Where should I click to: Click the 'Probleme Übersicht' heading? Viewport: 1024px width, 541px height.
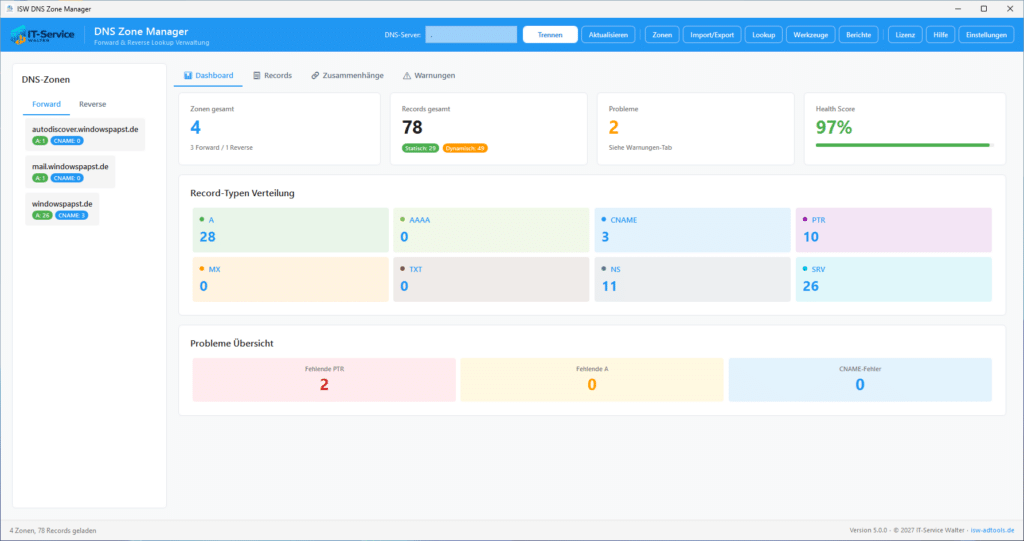(232, 344)
